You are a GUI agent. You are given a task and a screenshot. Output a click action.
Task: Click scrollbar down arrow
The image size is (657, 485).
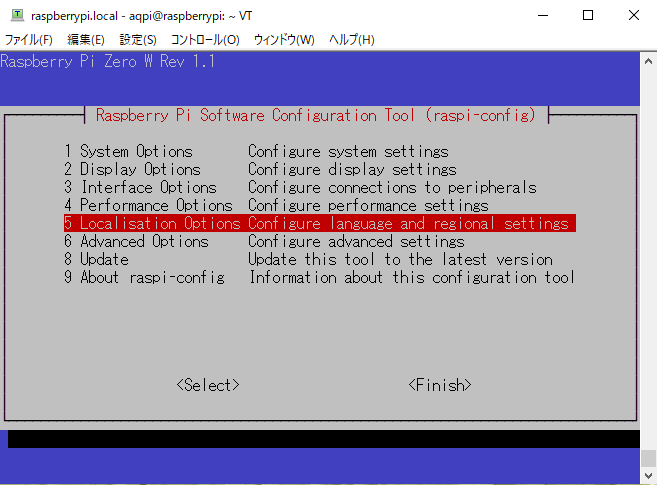648,475
